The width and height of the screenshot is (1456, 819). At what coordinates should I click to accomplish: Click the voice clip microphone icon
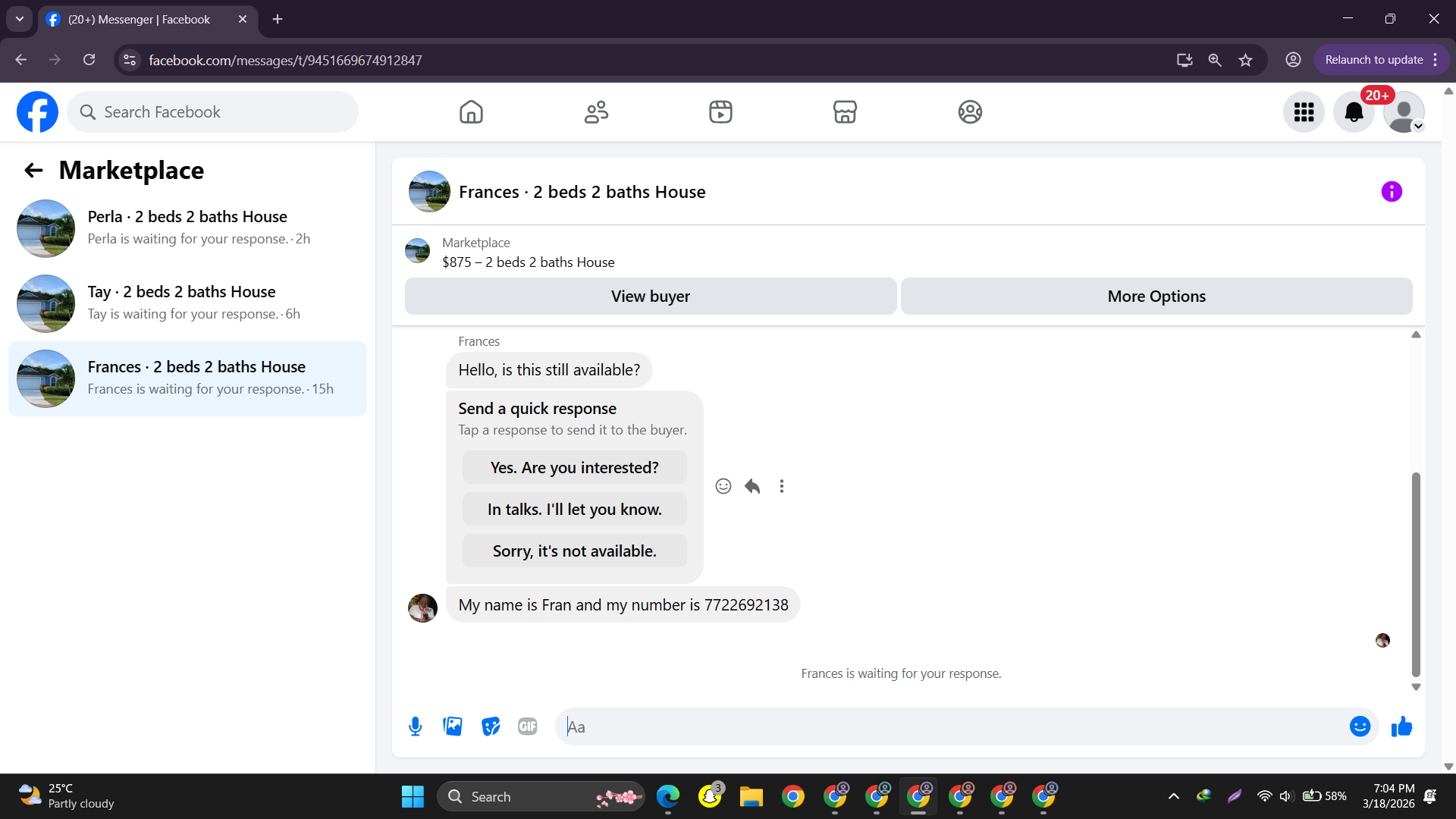(x=415, y=726)
